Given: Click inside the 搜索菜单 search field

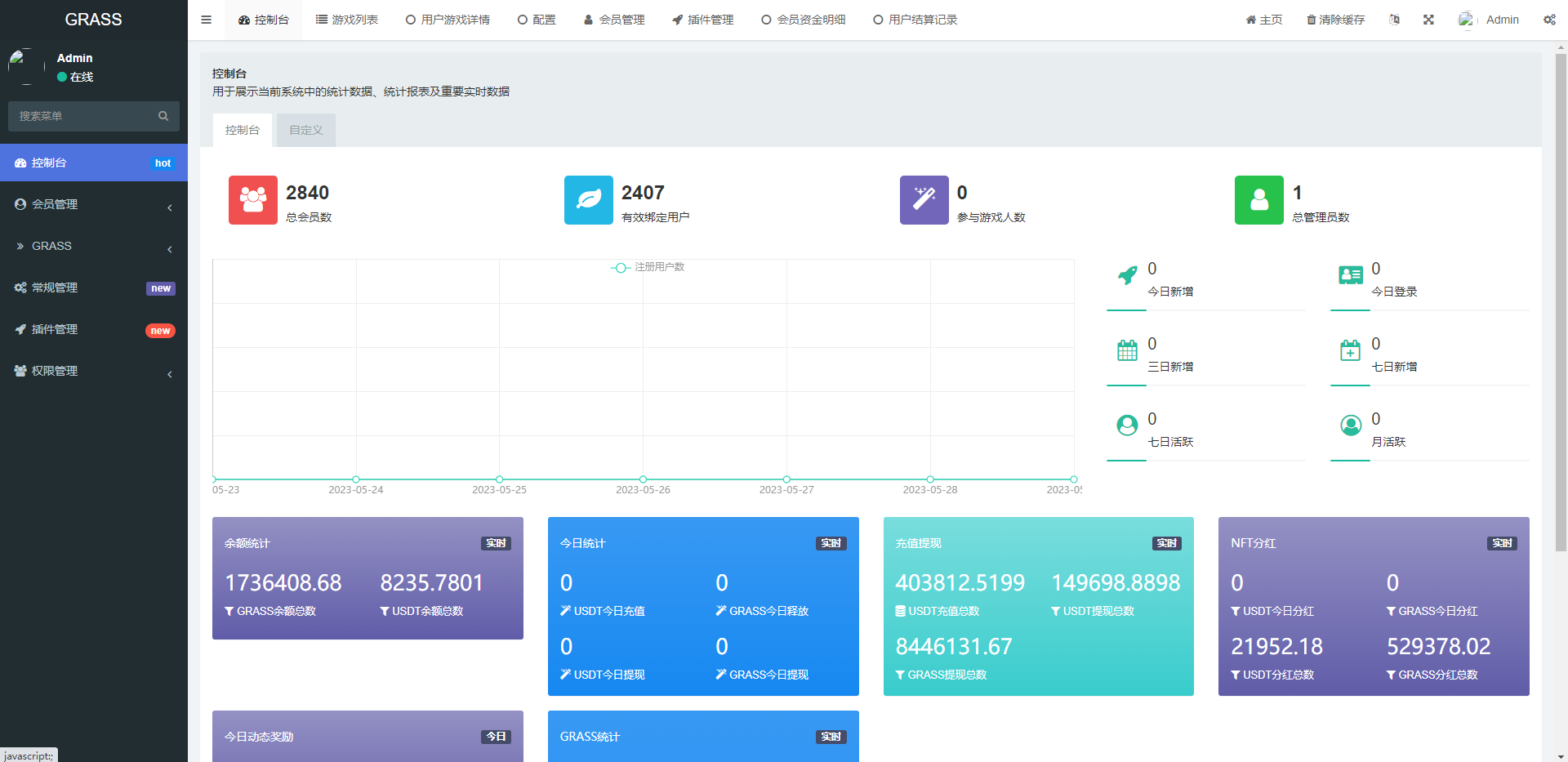Looking at the screenshot, I should tap(82, 116).
